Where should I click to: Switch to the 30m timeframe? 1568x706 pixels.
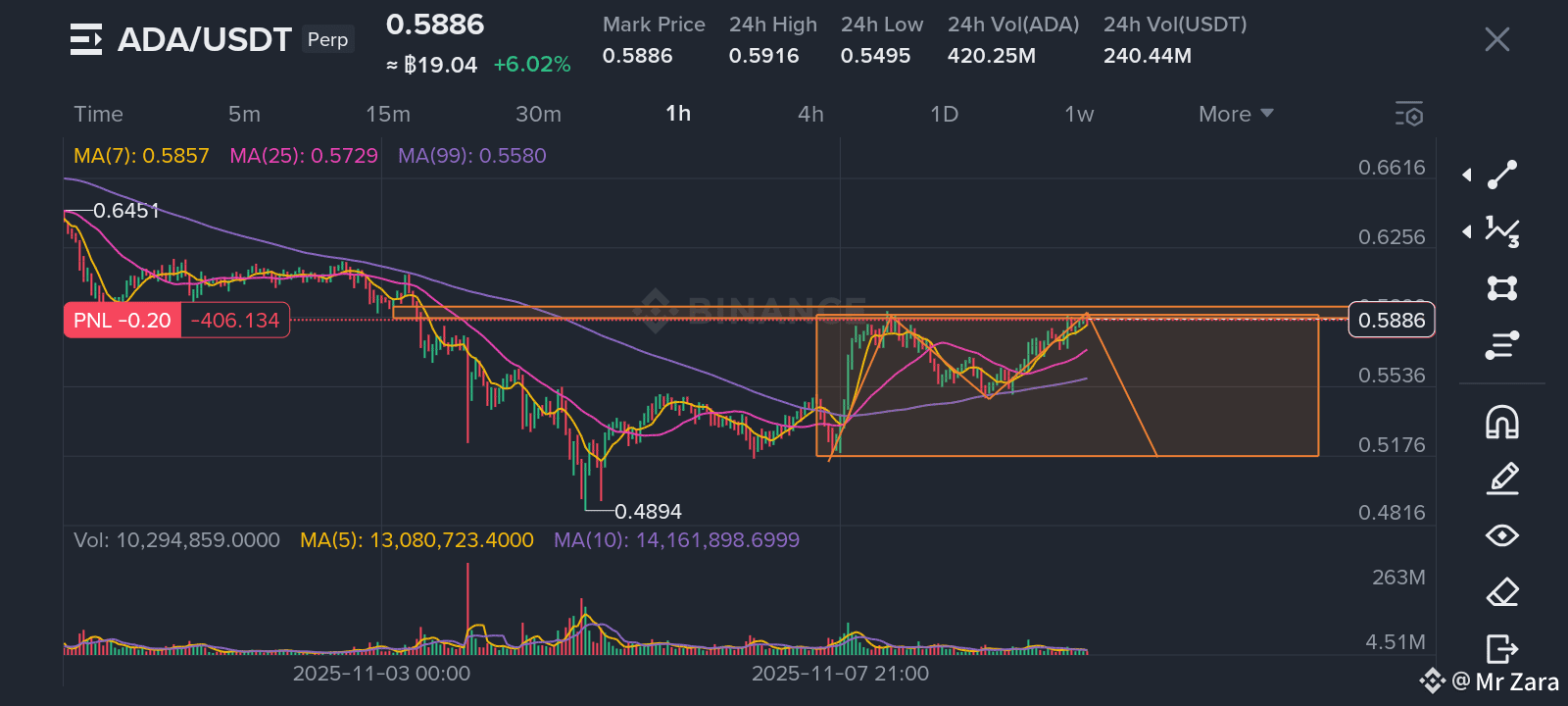[539, 114]
